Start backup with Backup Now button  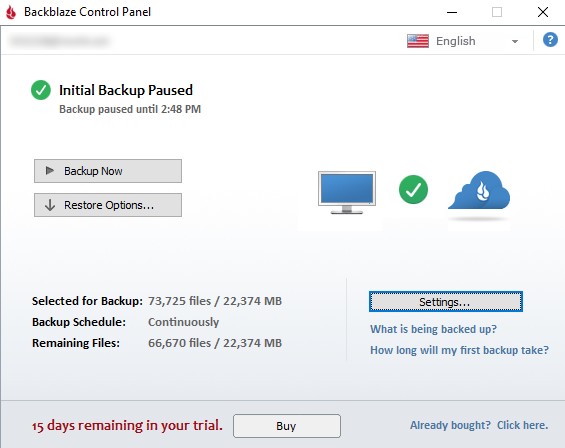pos(108,171)
